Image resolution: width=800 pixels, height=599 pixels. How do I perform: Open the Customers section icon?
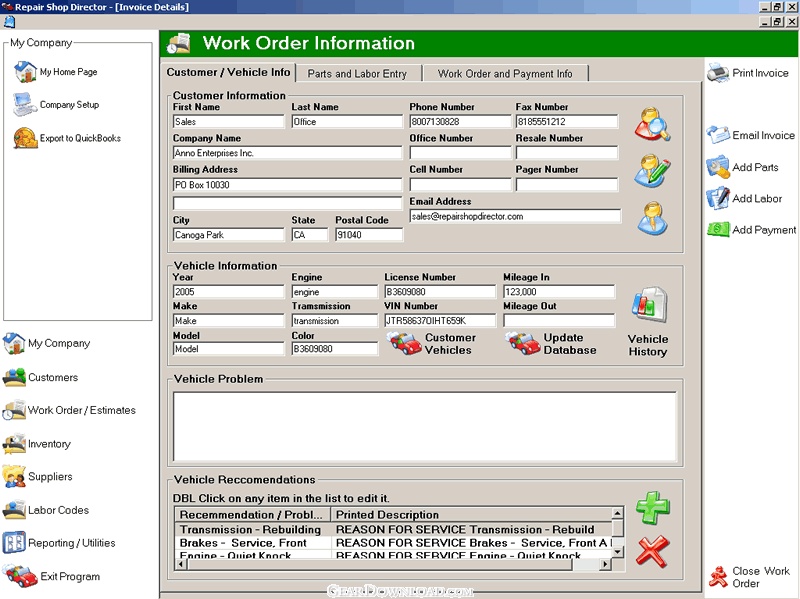coord(14,377)
